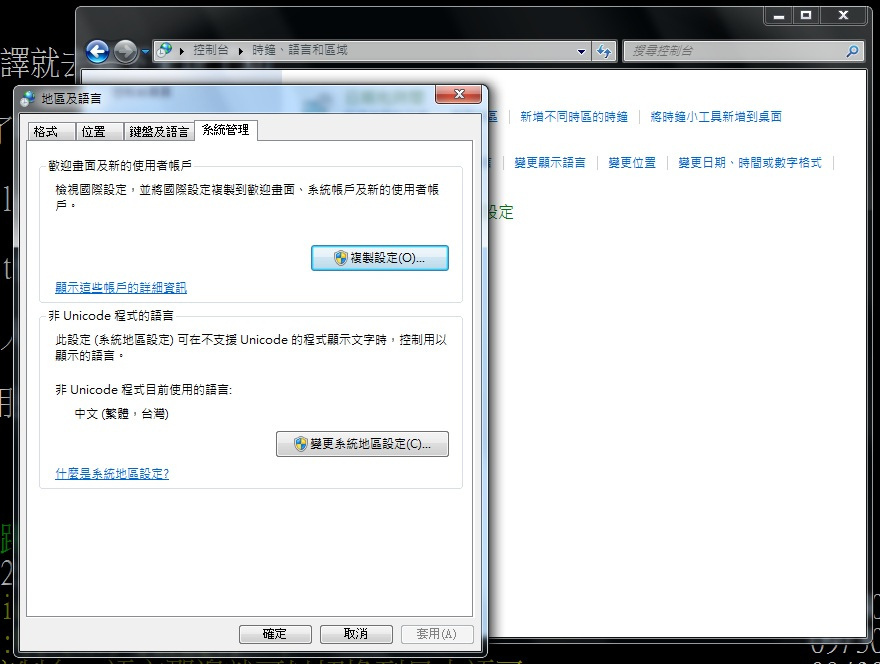Open 變更顯示語言 link

pyautogui.click(x=549, y=163)
